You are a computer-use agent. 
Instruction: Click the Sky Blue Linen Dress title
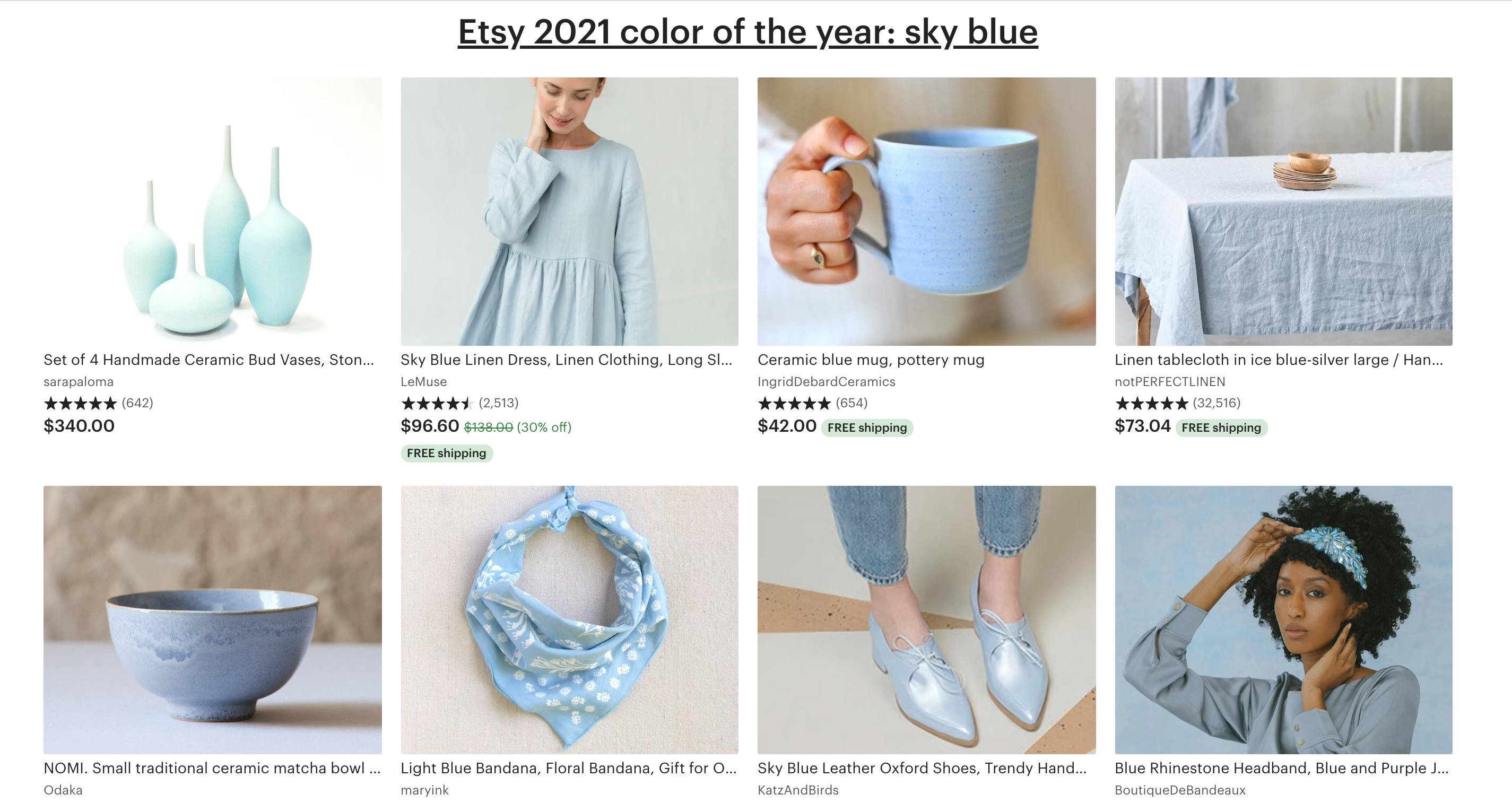click(x=566, y=360)
